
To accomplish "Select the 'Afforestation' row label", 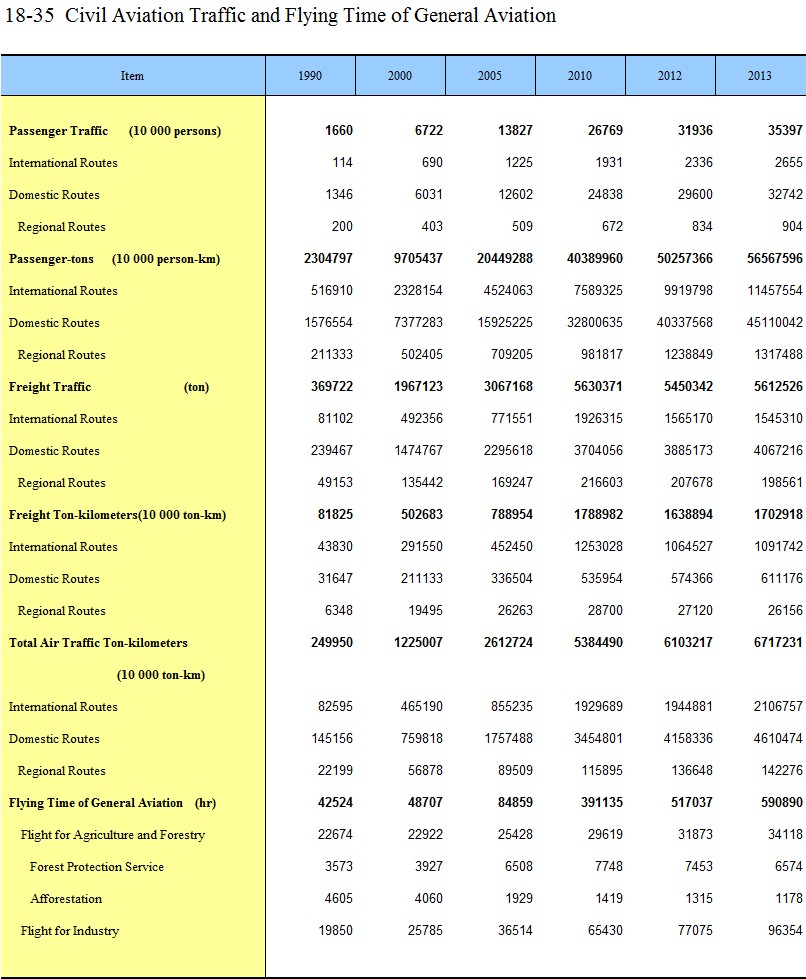I will tap(66, 899).
